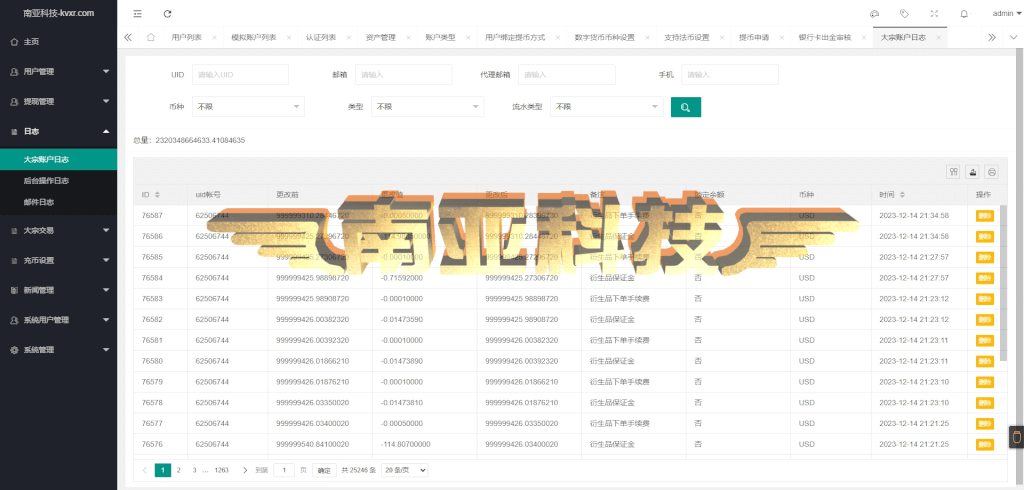Sort by ID column arrows
This screenshot has width=1024, height=490.
157,195
